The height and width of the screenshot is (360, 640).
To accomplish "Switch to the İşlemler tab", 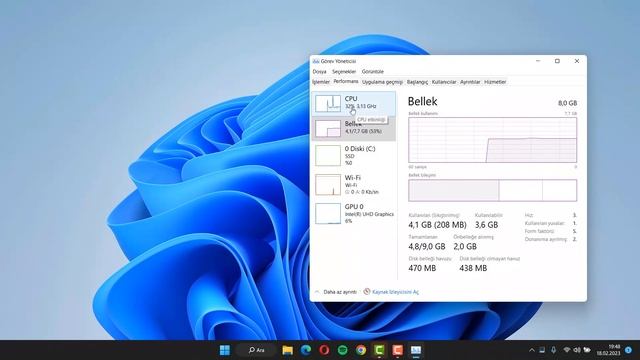I will (x=321, y=82).
